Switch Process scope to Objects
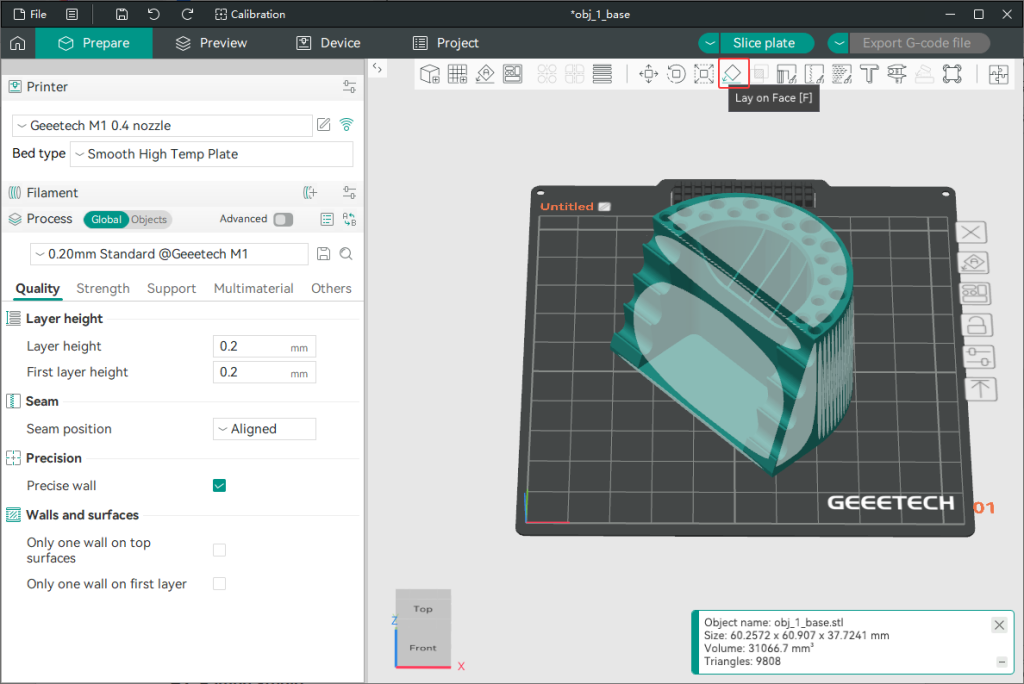 click(149, 219)
